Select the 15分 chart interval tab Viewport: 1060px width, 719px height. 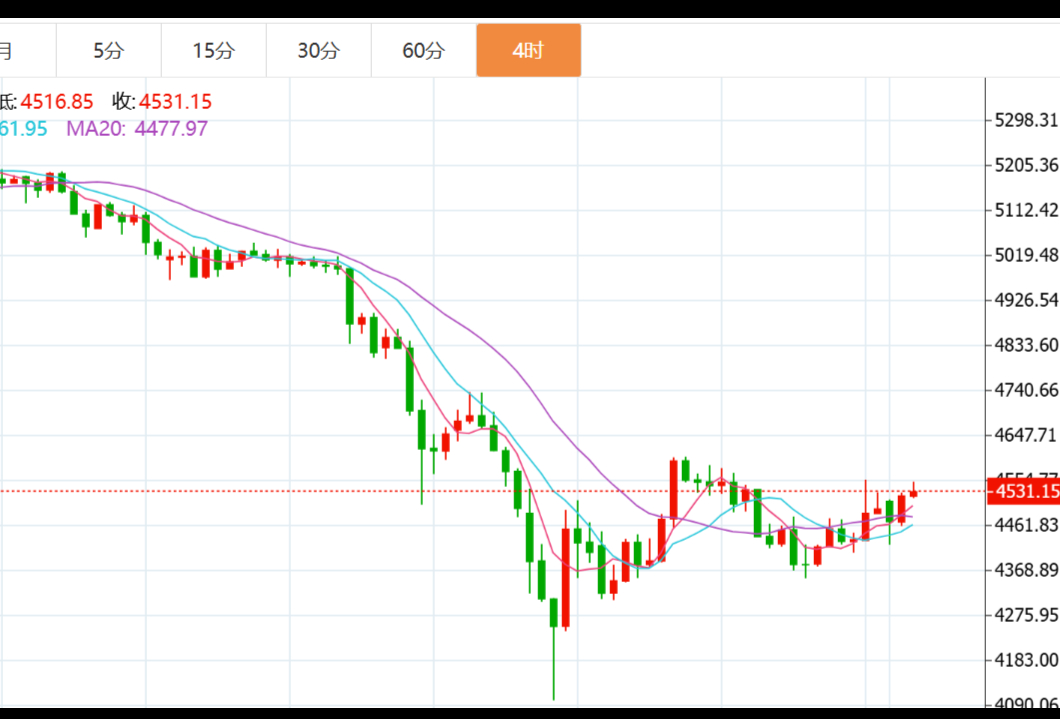[x=214, y=51]
